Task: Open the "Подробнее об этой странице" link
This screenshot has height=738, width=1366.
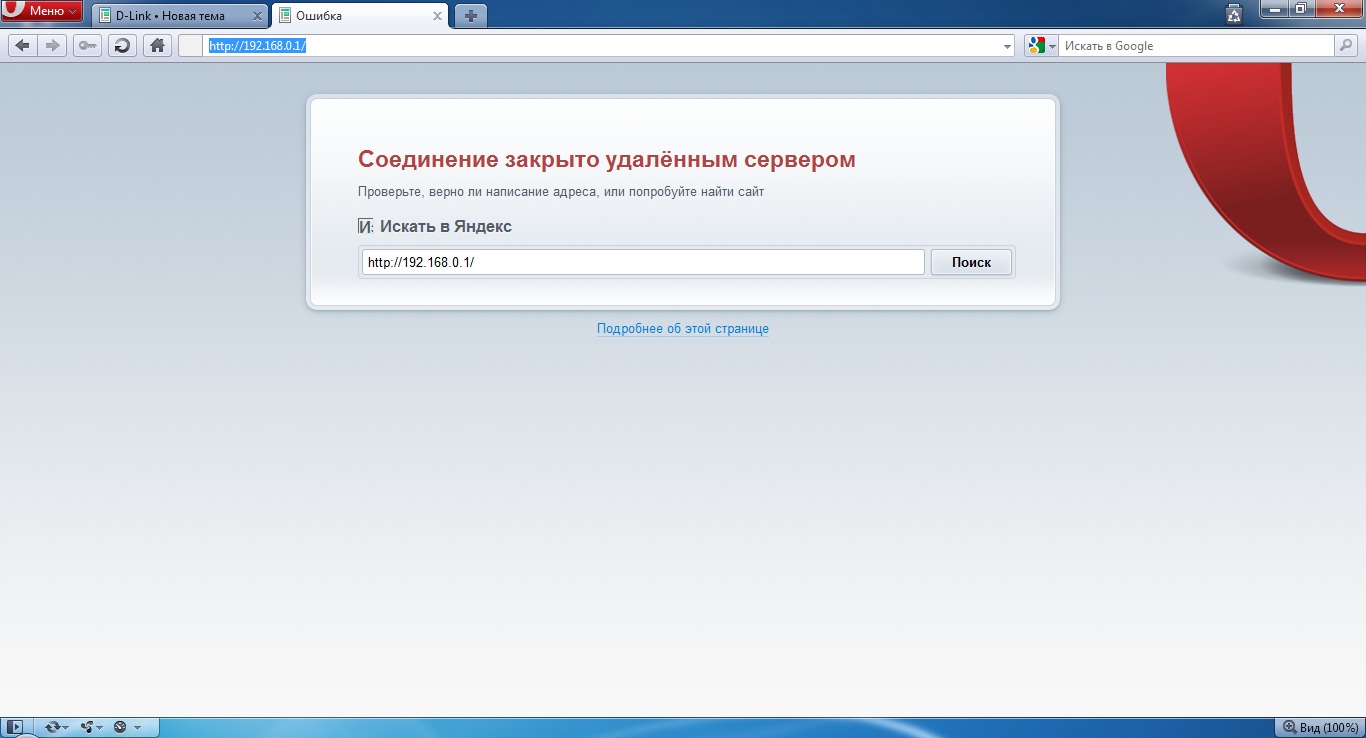Action: 682,328
